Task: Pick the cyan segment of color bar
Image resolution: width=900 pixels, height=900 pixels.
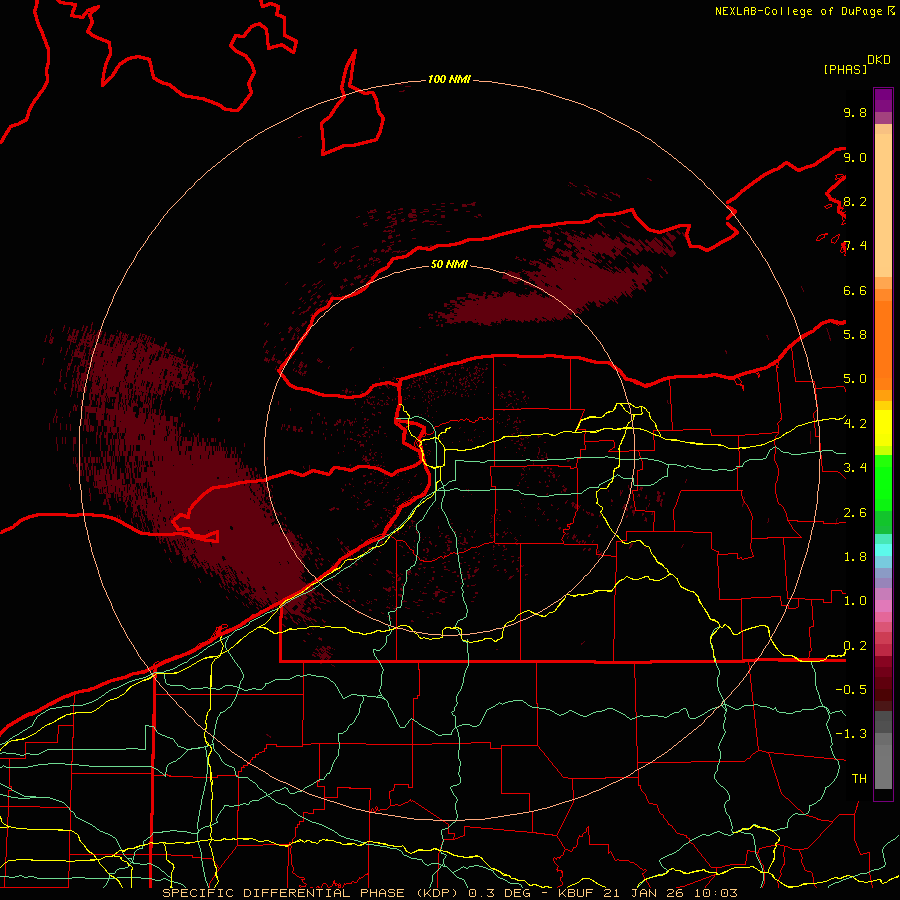Action: pyautogui.click(x=883, y=550)
